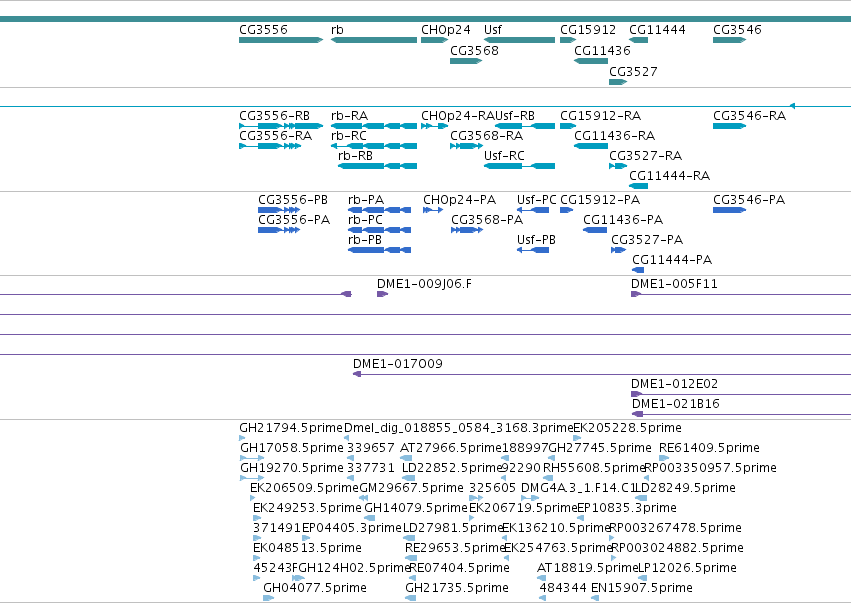This screenshot has width=851, height=603.
Task: Open the rb-PA protein feature
Action: (x=379, y=210)
